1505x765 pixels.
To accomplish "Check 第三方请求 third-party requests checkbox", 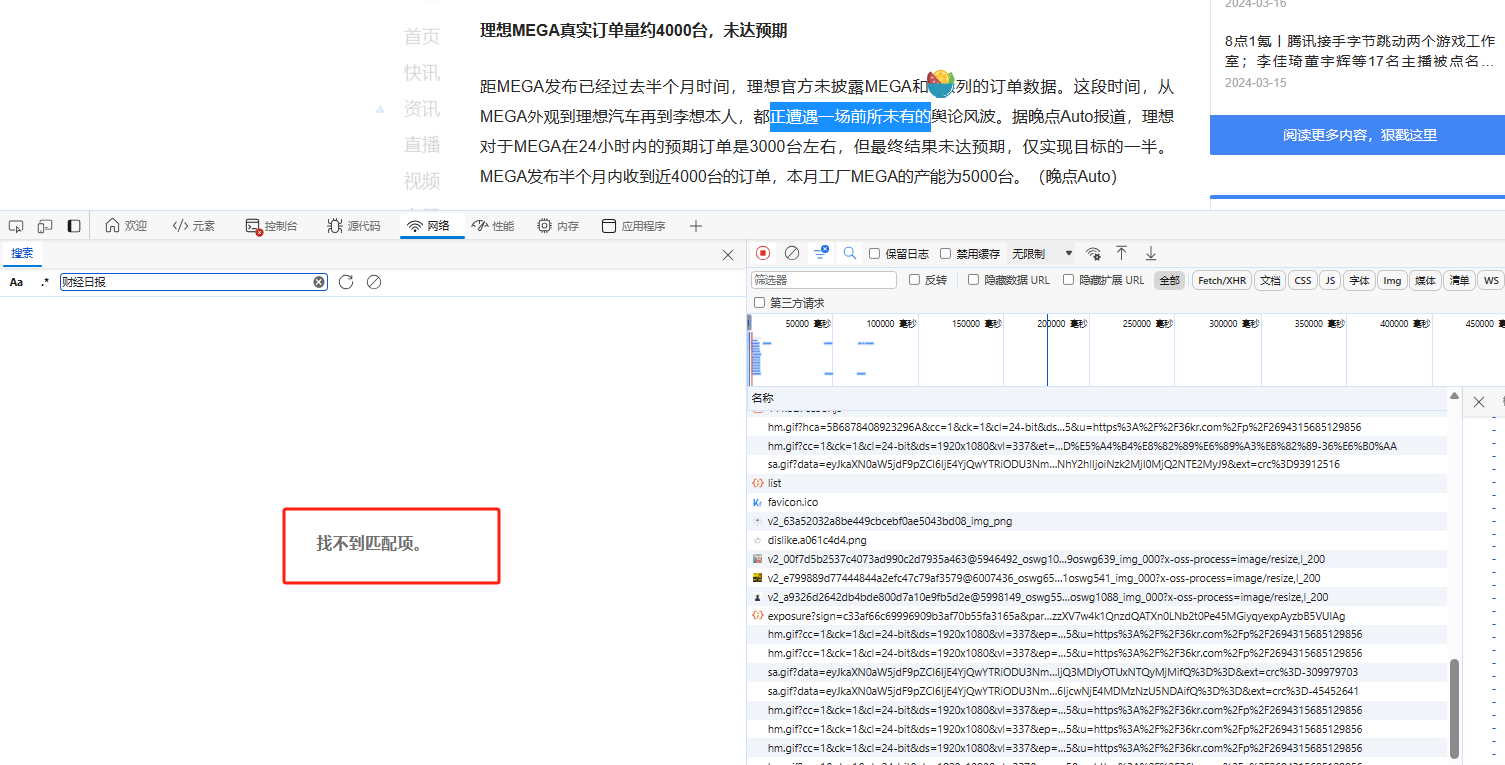I will tap(760, 303).
